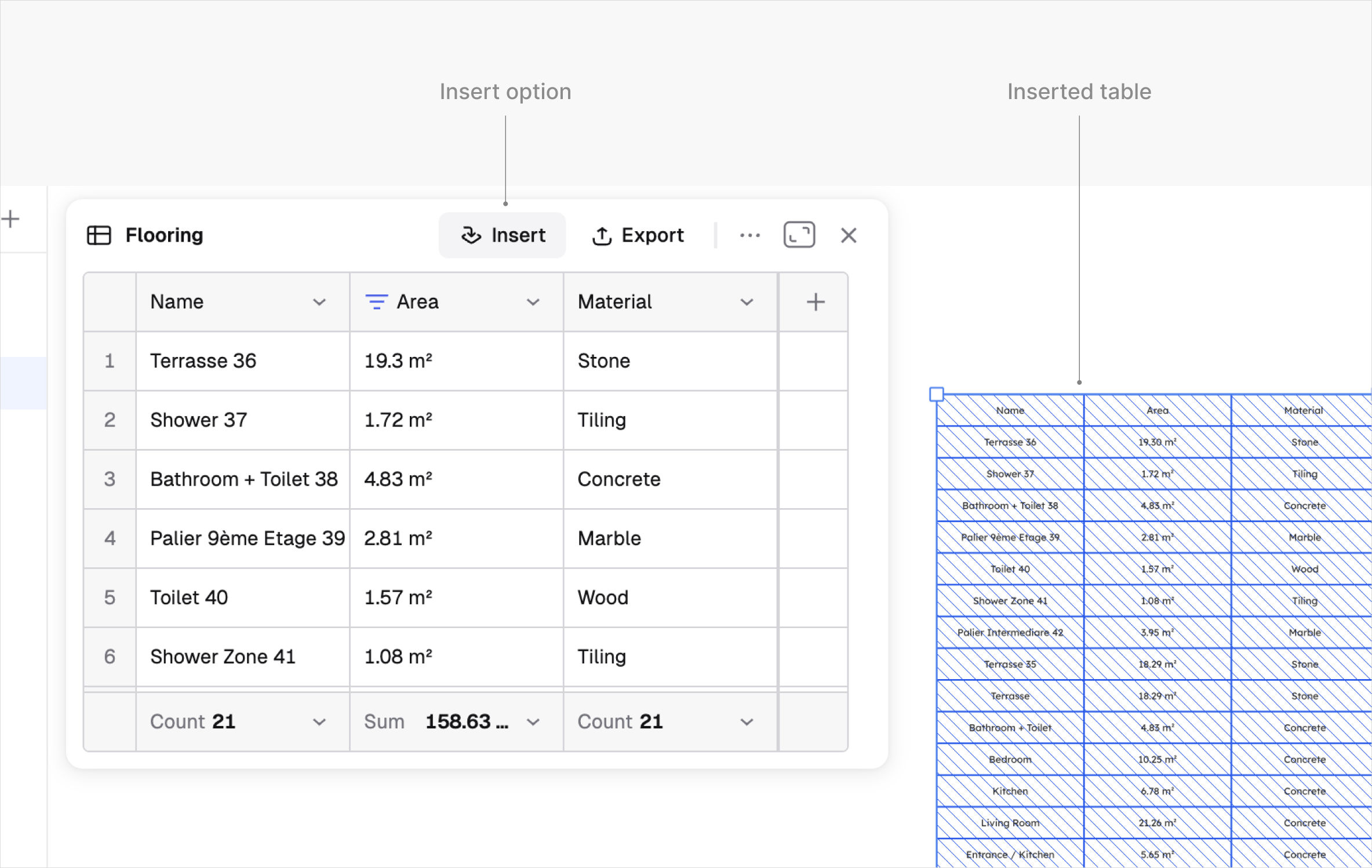Click the plus icon in left sidebar

click(x=10, y=219)
